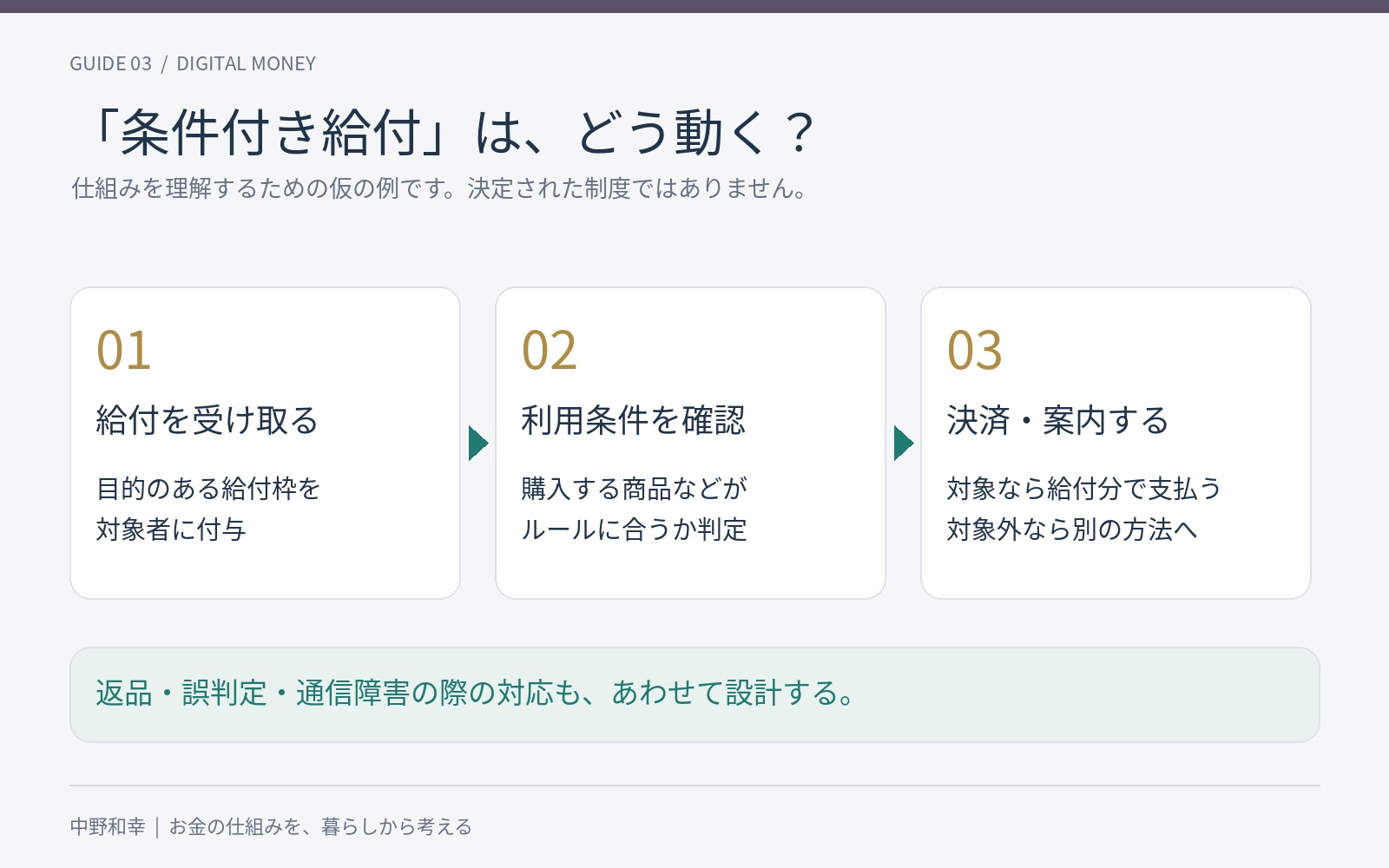Click the line '購入する商品などが'
Screen dimensions: 1389x868
pos(635,489)
